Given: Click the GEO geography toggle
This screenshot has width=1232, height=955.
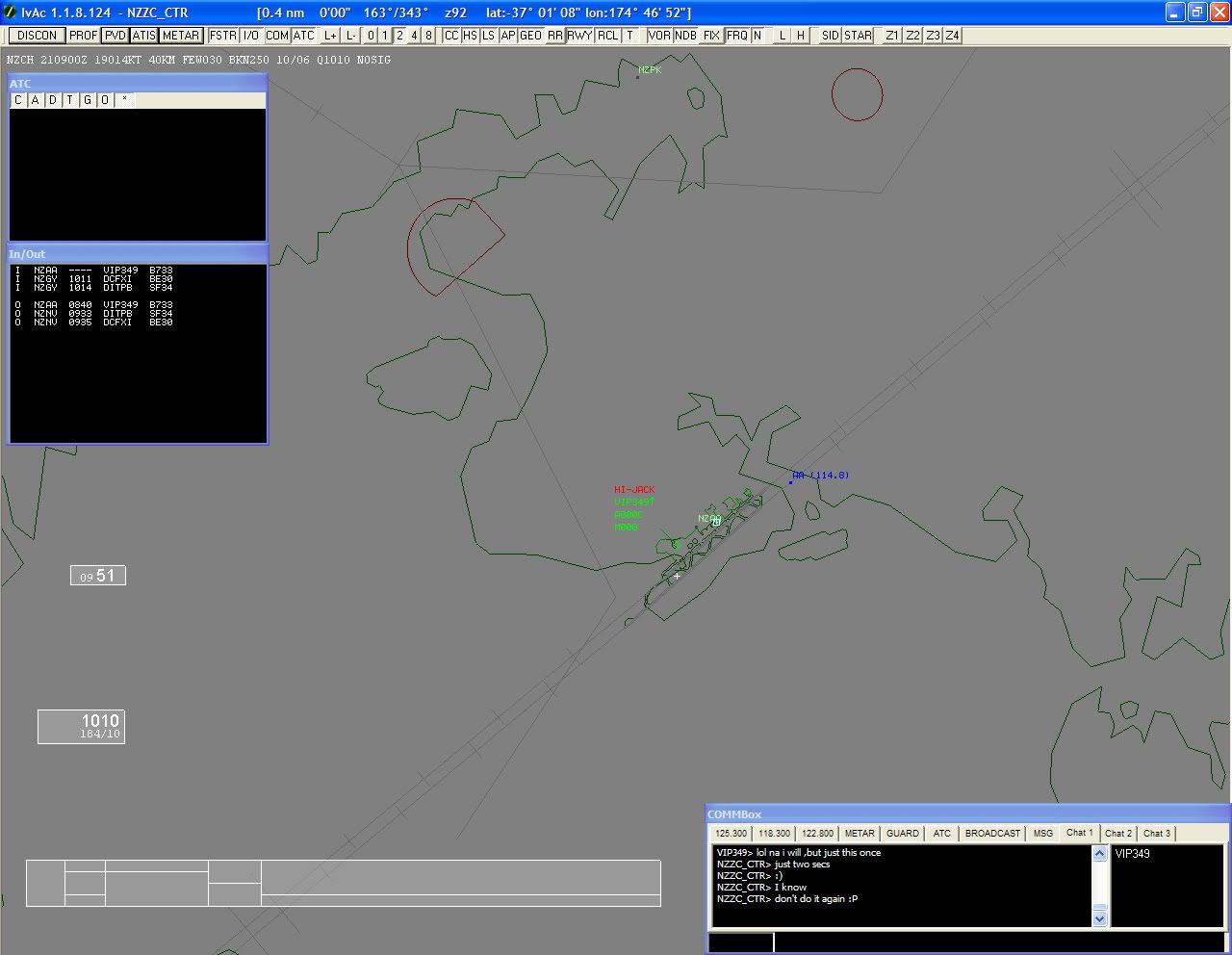Looking at the screenshot, I should 530,36.
